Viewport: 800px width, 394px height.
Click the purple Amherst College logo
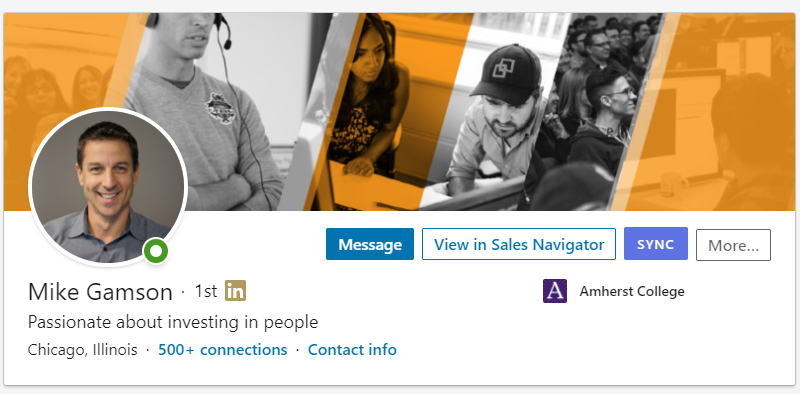point(555,291)
